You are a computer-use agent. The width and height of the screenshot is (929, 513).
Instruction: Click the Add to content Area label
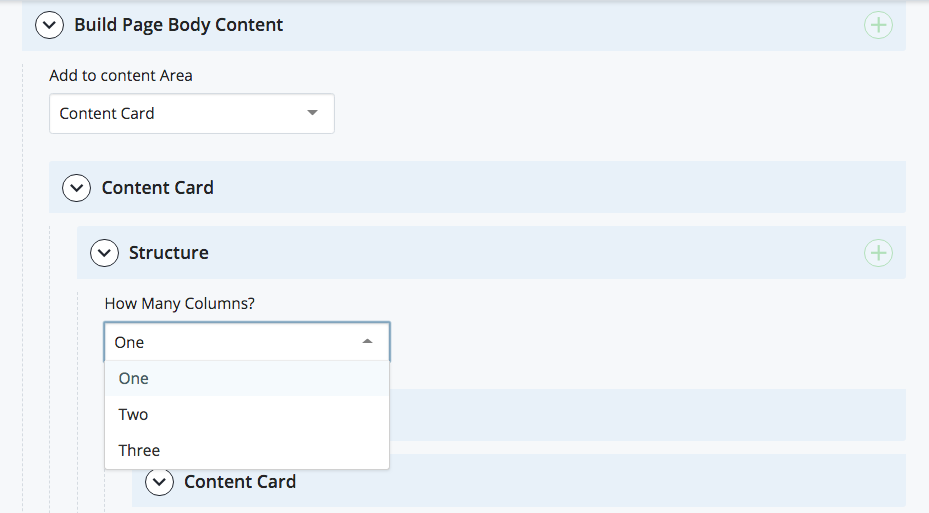point(121,76)
